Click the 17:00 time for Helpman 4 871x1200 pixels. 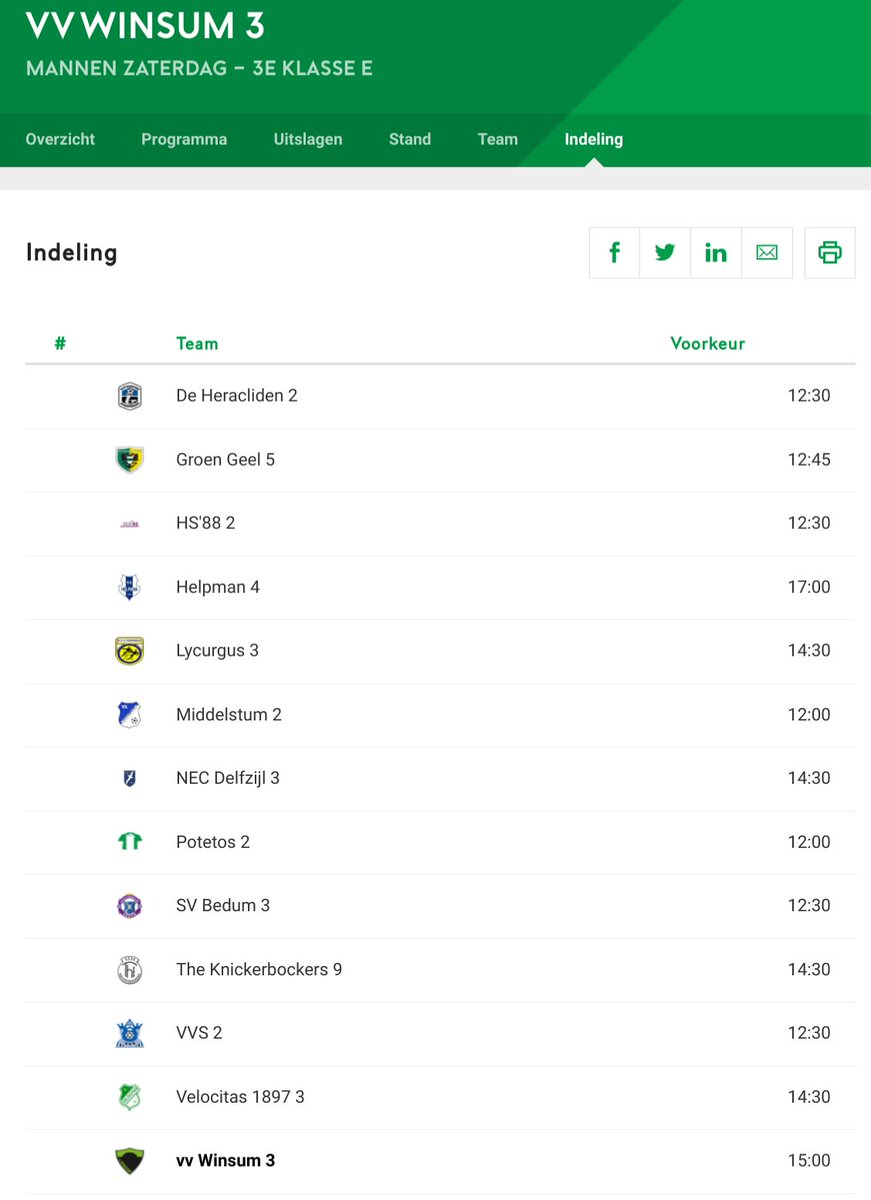pos(809,587)
